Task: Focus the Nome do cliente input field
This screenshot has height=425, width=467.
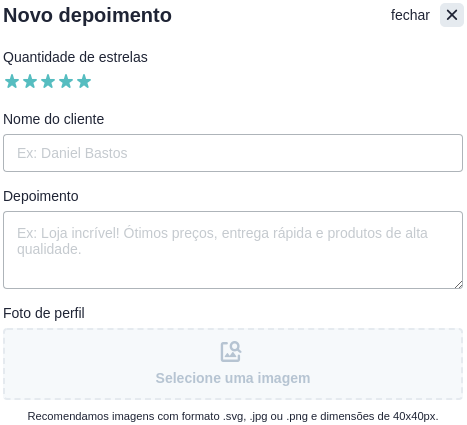Action: pos(233,153)
